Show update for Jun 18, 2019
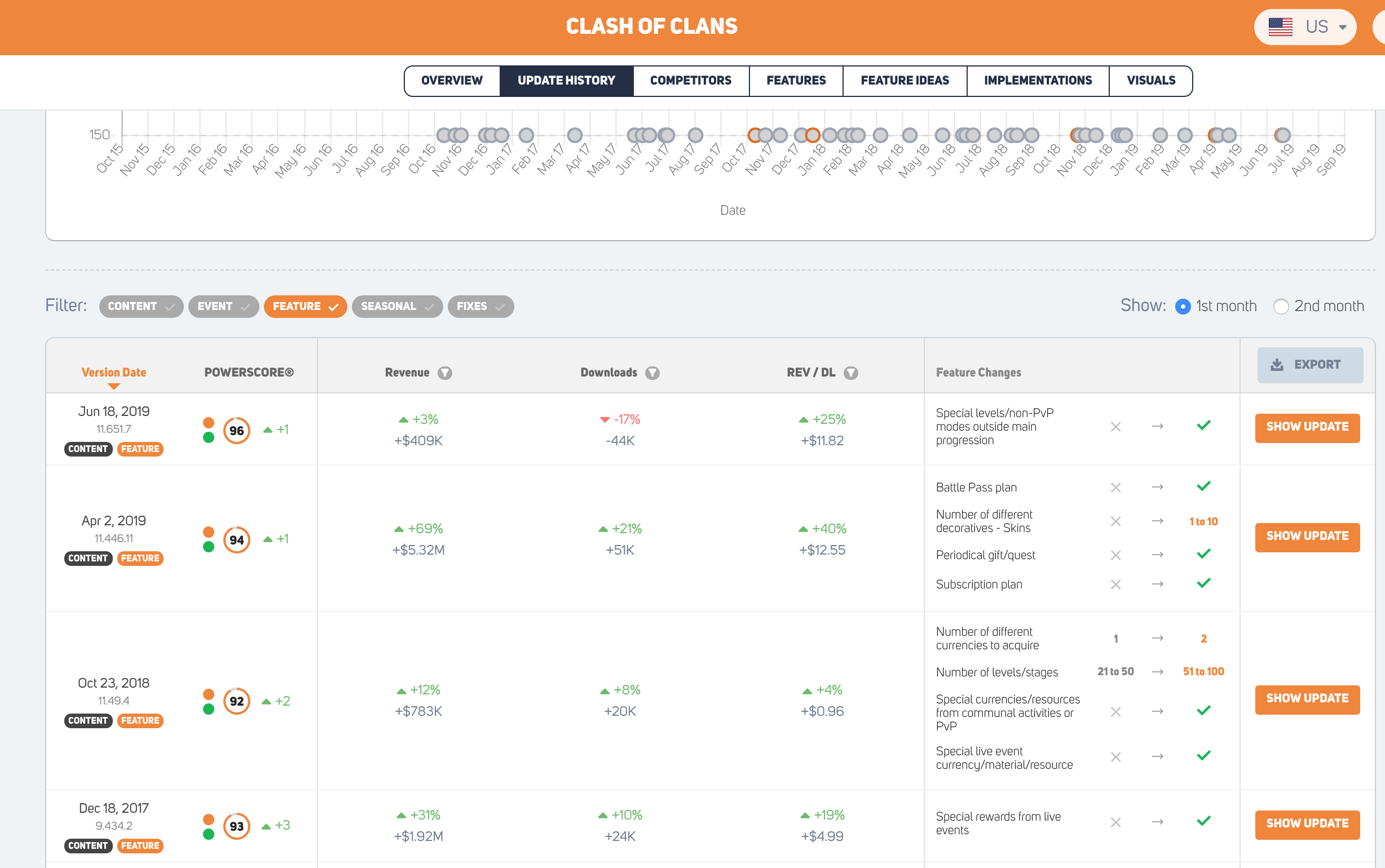 click(x=1308, y=428)
